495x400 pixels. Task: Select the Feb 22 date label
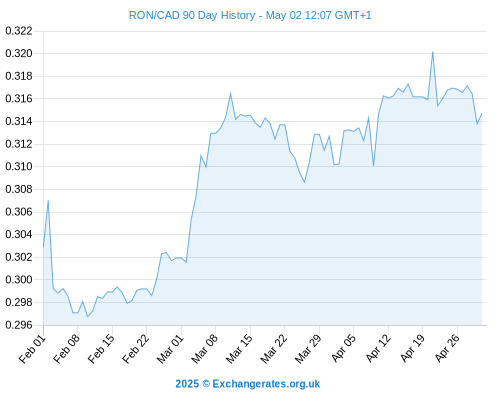136,349
